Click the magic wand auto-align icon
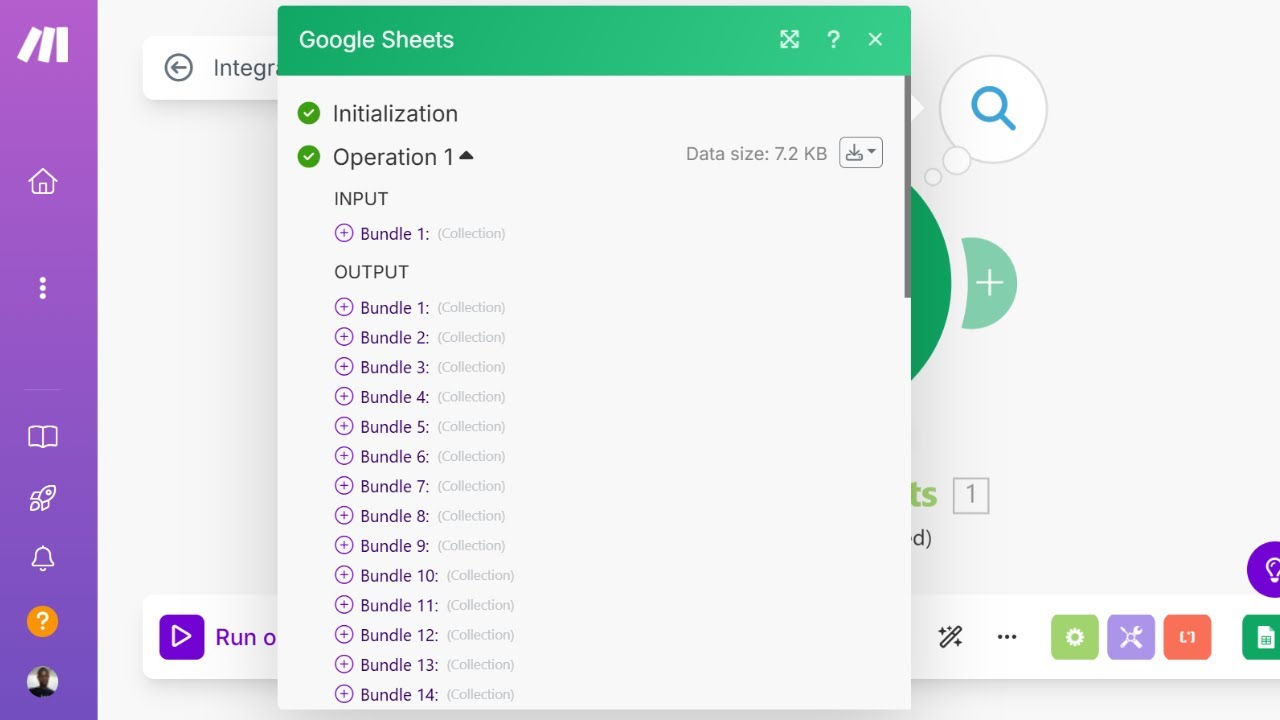Screen dimensions: 1280x720 coord(950,637)
